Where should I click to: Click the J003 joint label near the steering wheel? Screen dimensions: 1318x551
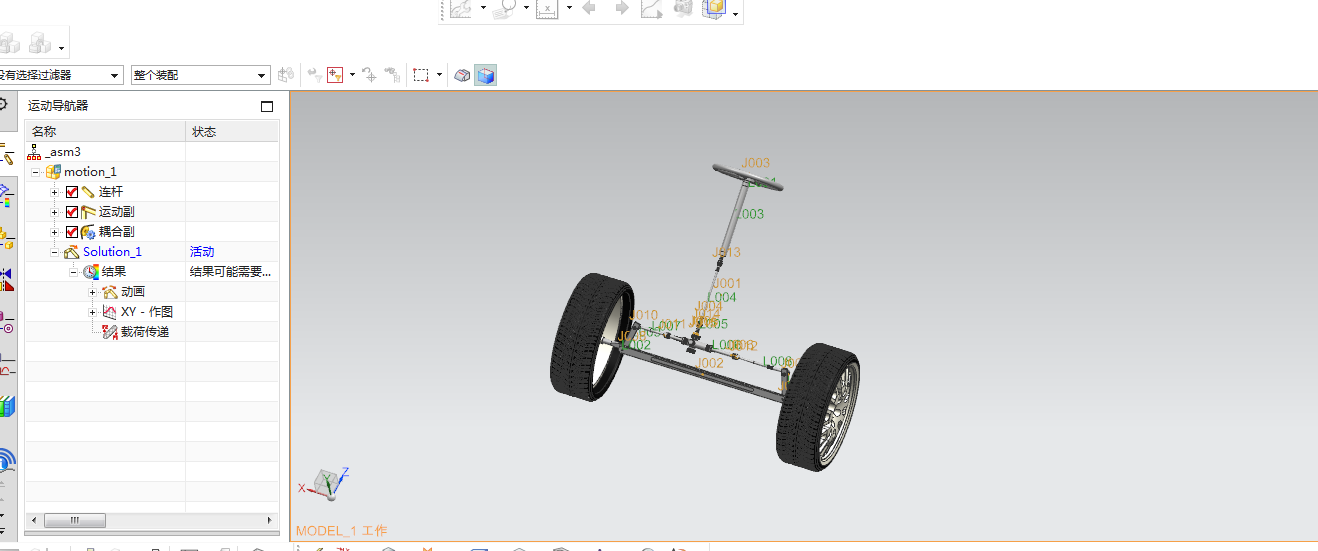point(756,163)
